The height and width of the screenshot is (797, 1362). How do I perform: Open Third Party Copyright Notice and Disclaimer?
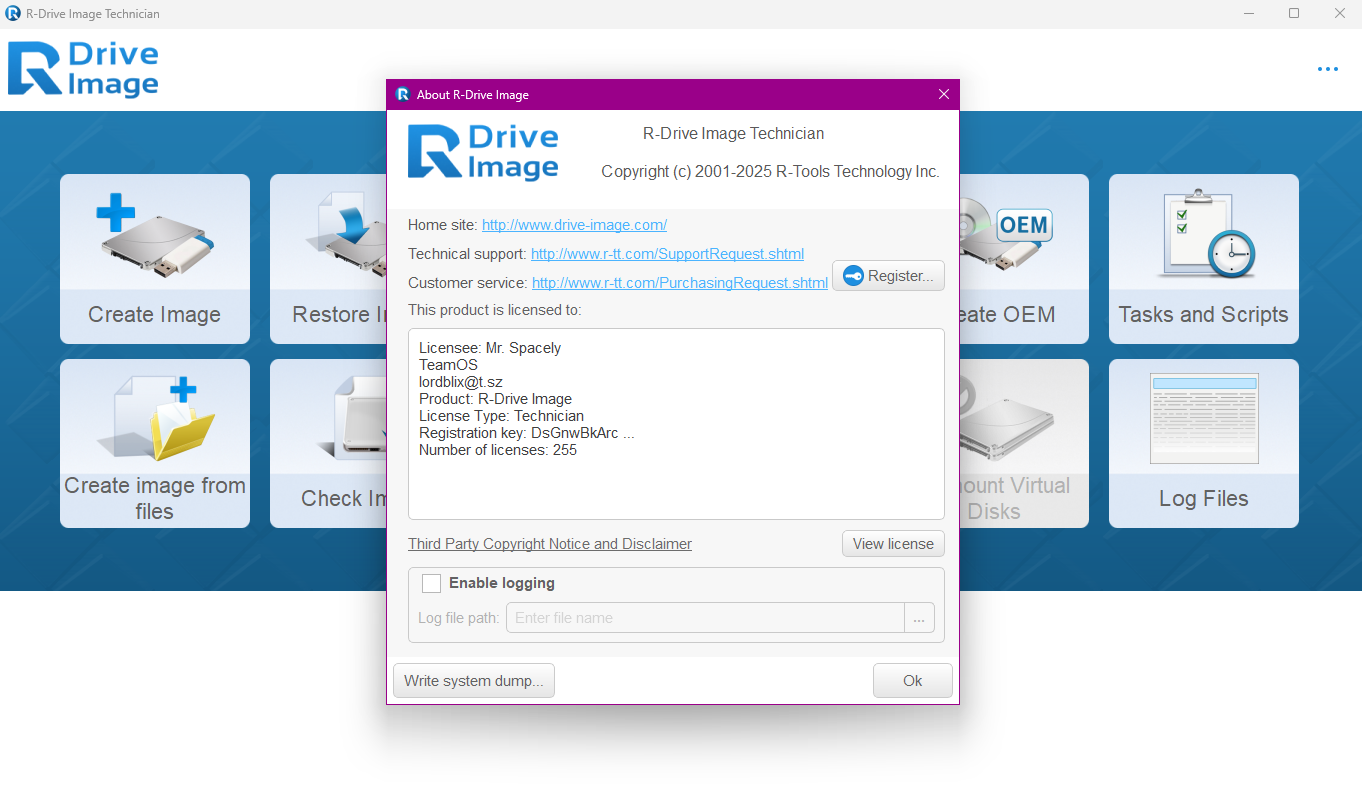(550, 544)
